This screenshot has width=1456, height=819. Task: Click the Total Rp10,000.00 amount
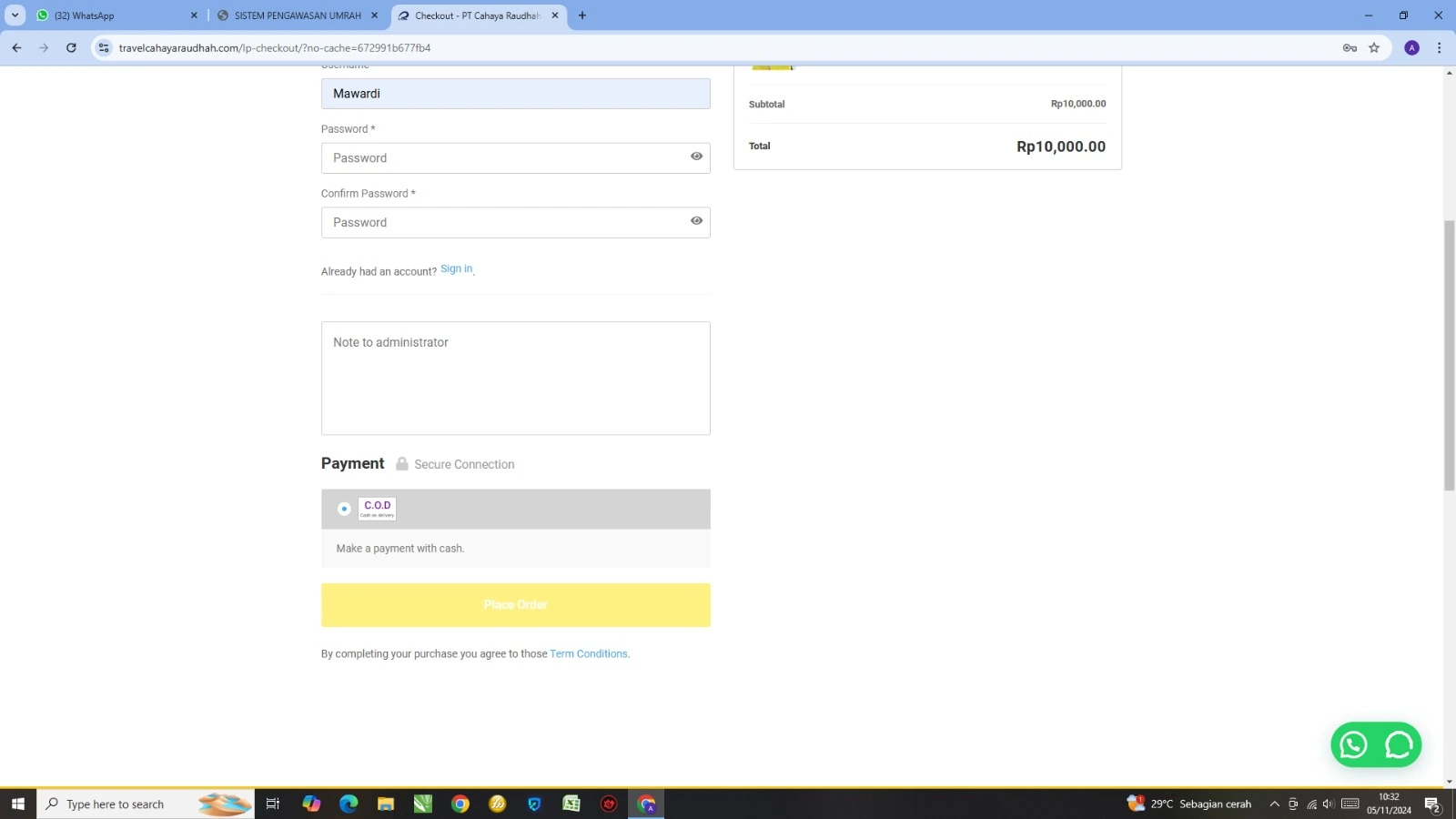(1061, 147)
